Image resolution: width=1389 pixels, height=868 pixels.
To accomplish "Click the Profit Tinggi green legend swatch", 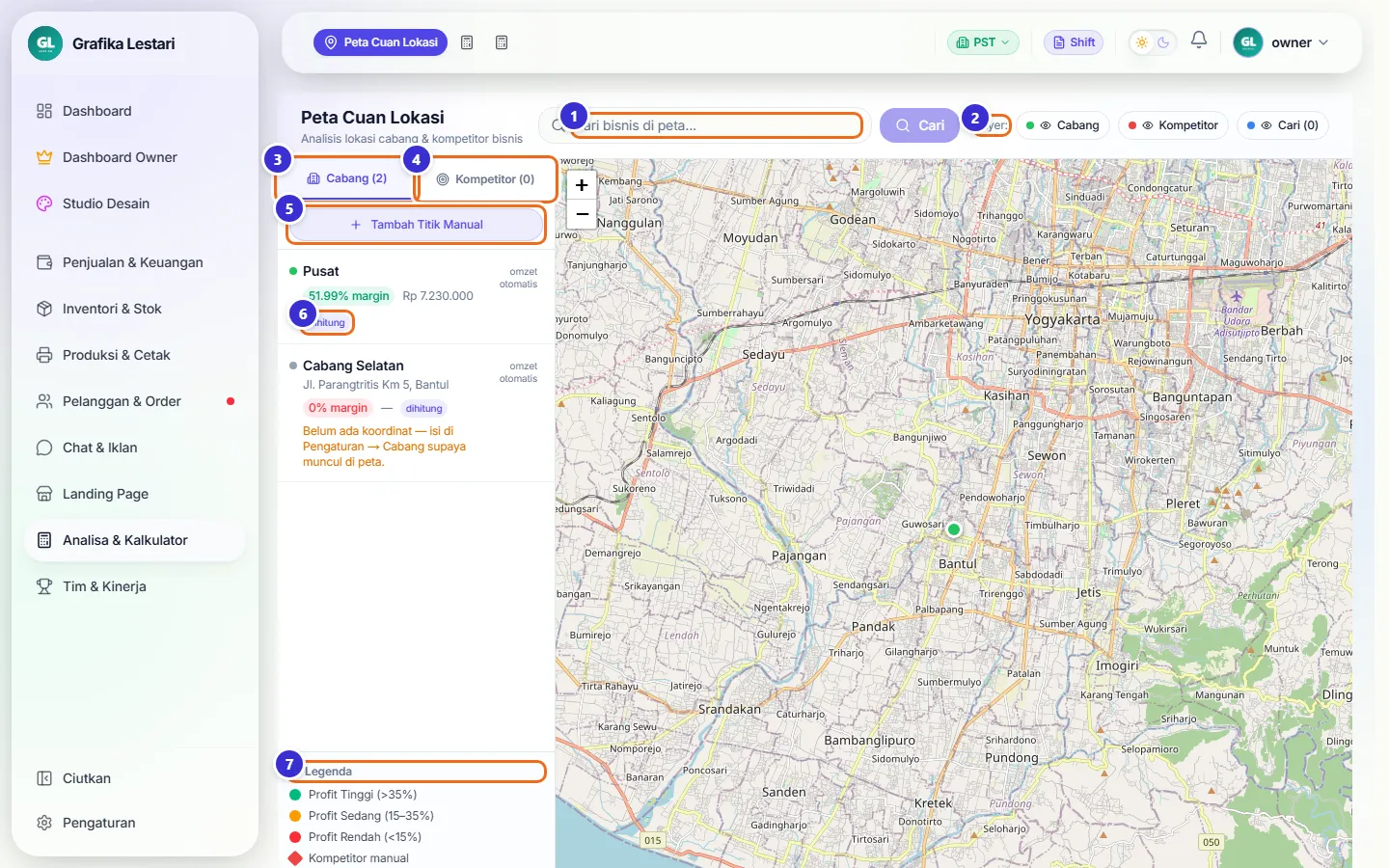I will tap(295, 795).
